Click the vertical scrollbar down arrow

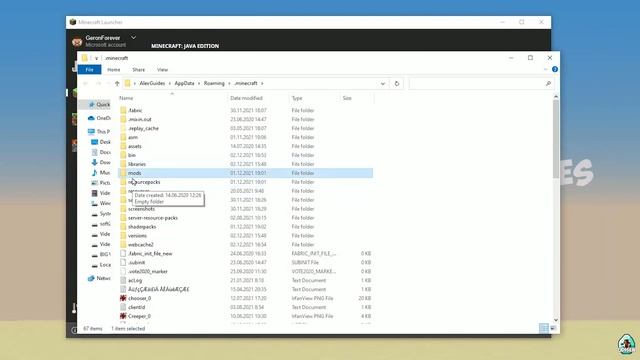point(556,320)
